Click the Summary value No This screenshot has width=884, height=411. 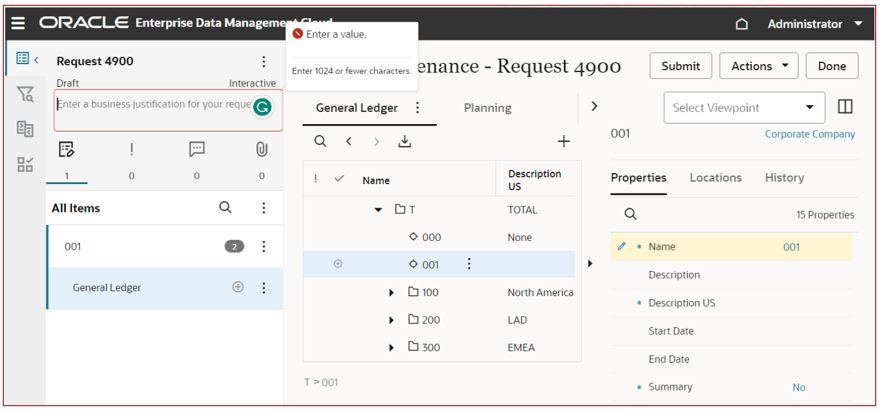[x=799, y=387]
